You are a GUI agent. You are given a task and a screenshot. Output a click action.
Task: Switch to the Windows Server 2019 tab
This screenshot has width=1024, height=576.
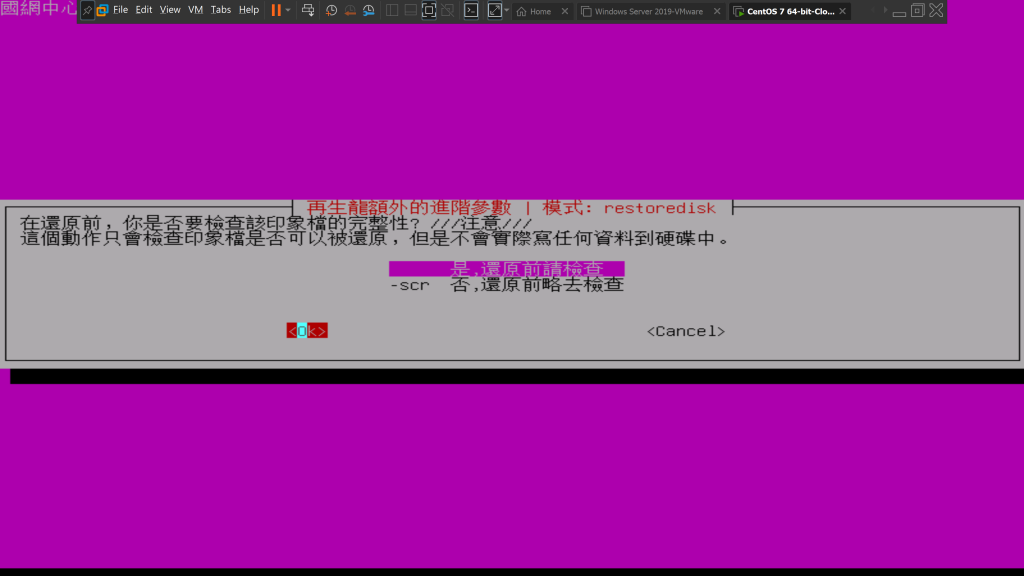(647, 12)
